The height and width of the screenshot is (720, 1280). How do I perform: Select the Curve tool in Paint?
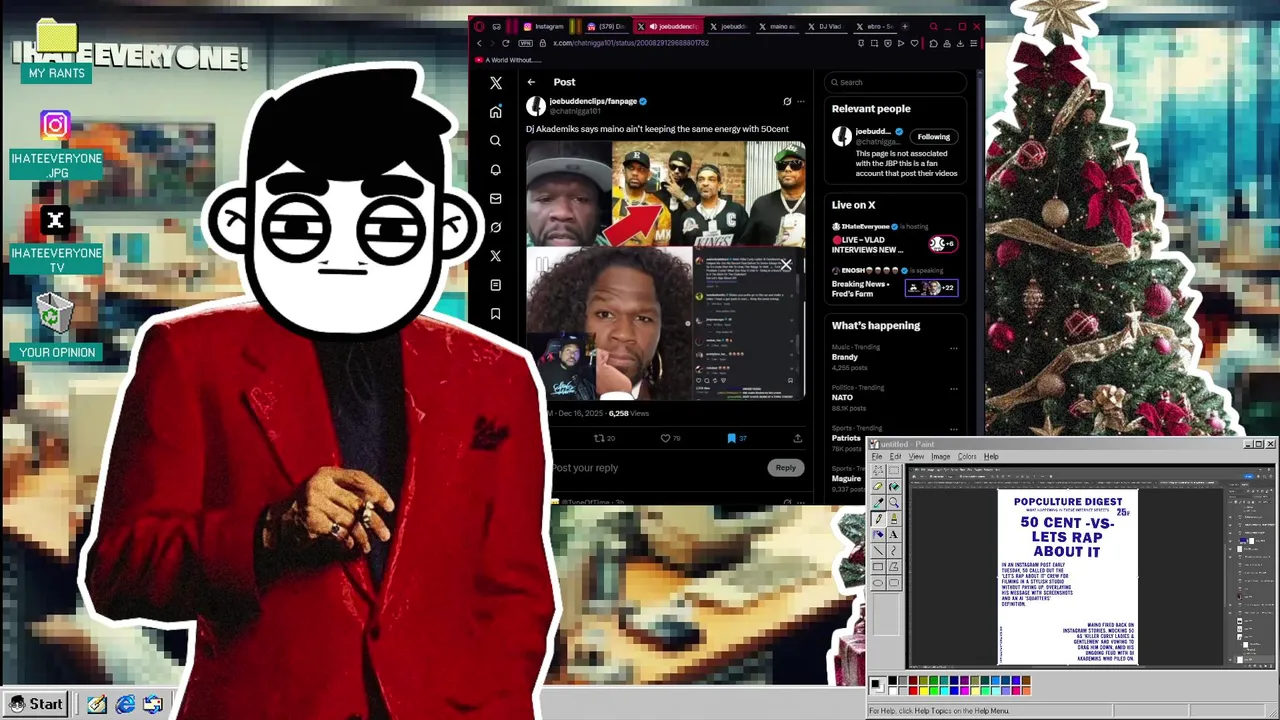(x=894, y=550)
